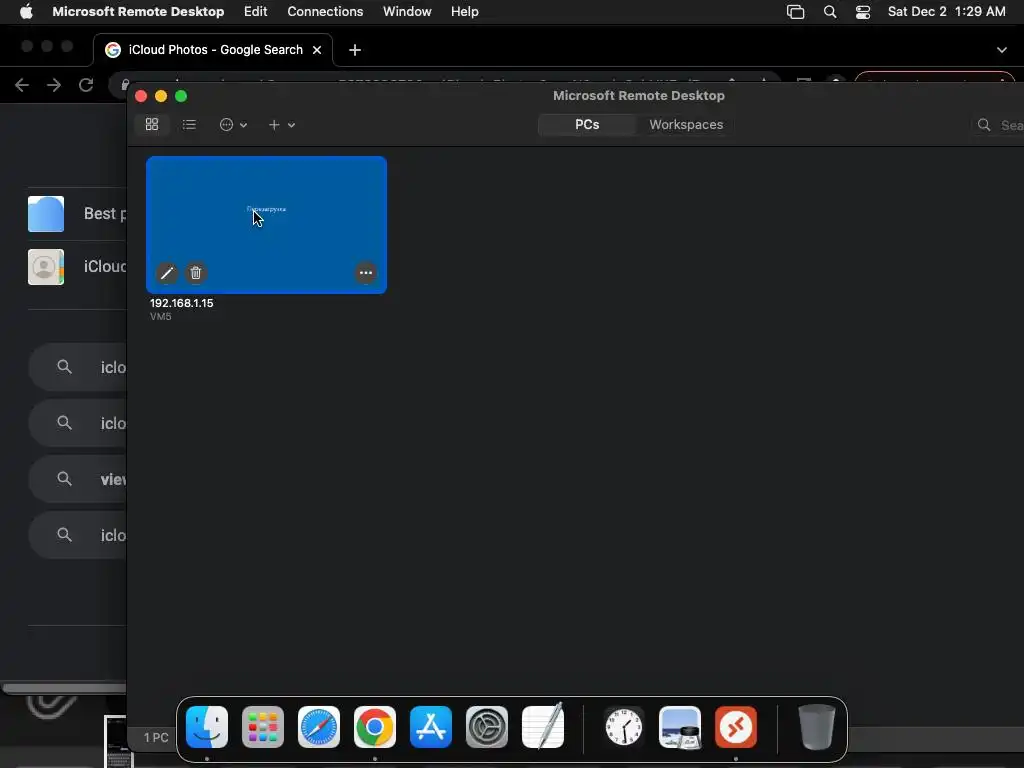Image resolution: width=1024 pixels, height=768 pixels.
Task: Open the Trash from the Dock
Action: (816, 727)
